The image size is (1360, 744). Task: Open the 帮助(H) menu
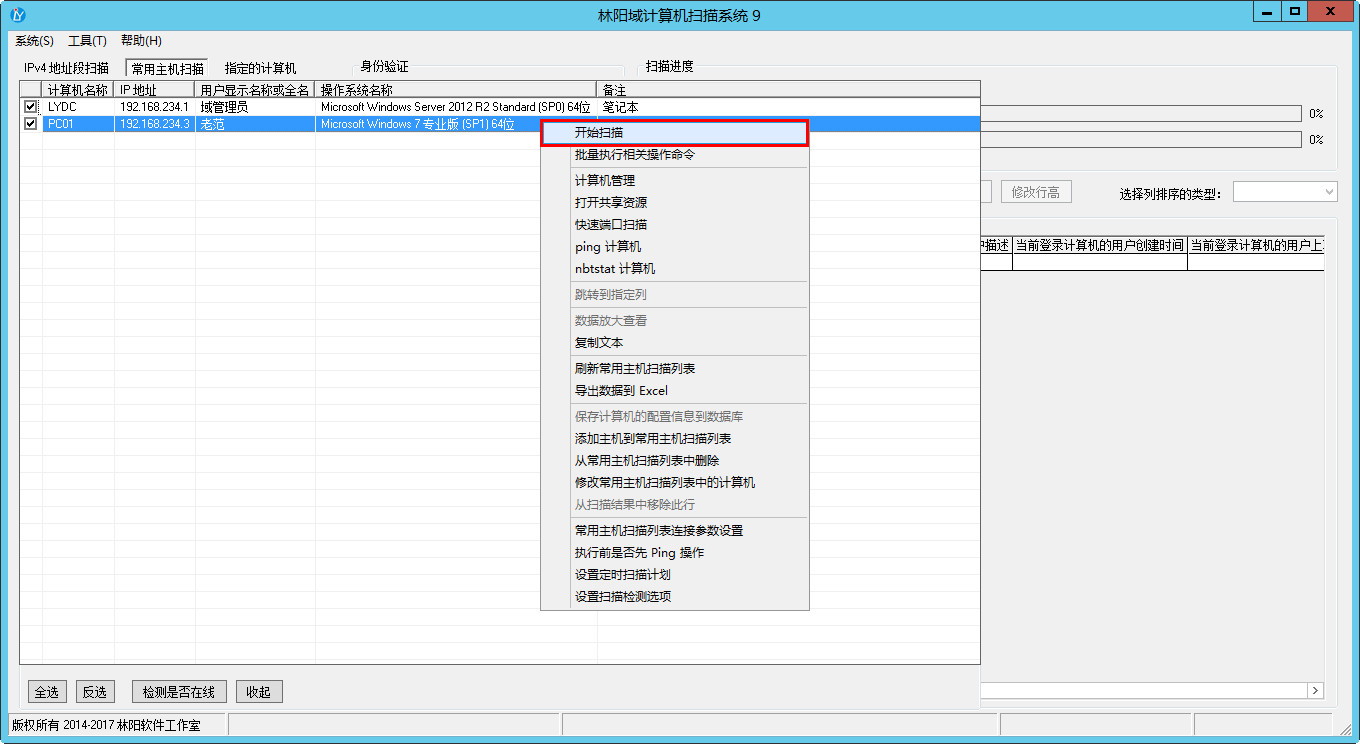(141, 41)
